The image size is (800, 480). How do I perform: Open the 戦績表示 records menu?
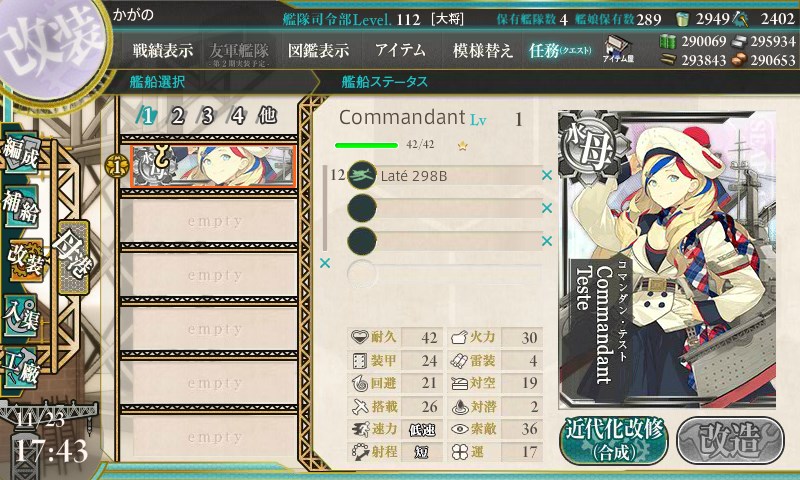(163, 50)
